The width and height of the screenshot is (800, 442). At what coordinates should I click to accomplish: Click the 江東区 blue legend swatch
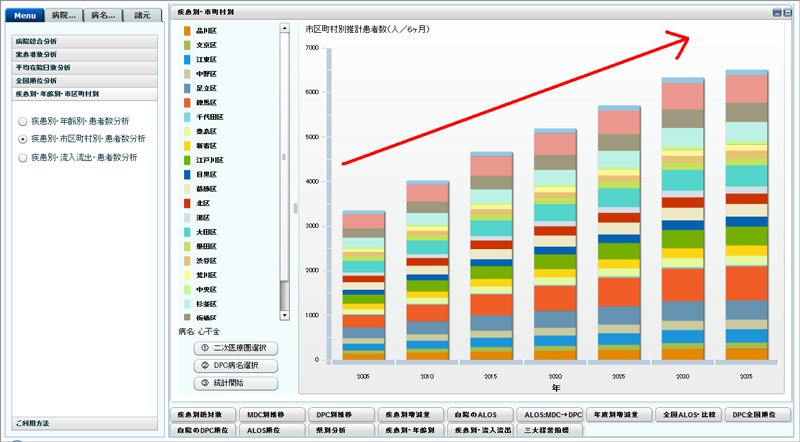coord(187,59)
